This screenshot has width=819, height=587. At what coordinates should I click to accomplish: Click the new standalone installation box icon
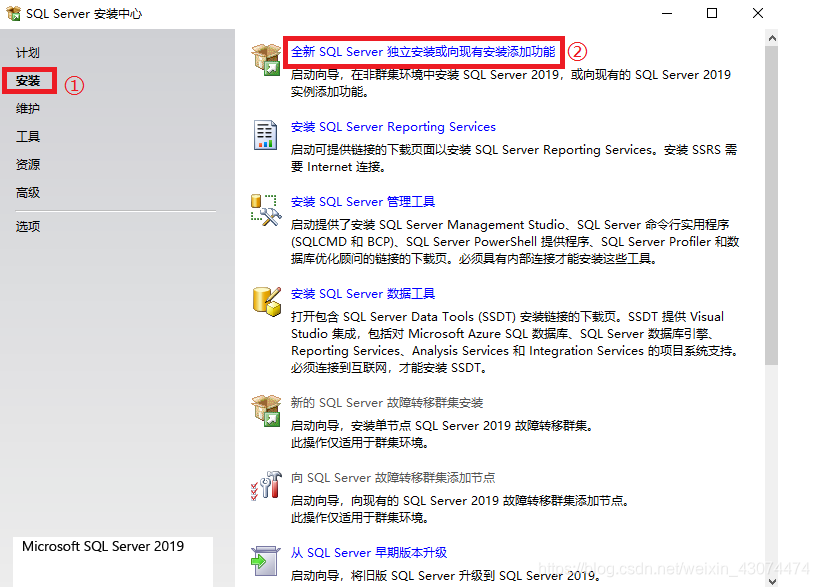266,59
